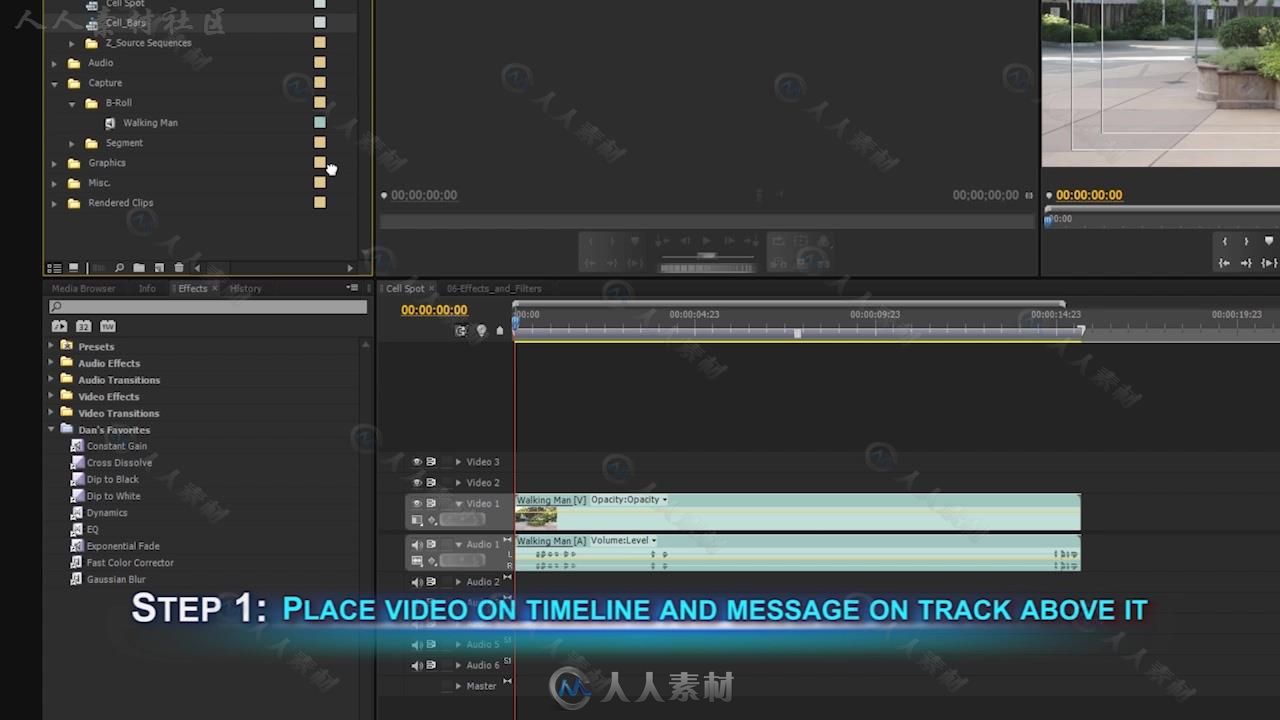1280x720 pixels.
Task: Hide the Video 2 track output
Action: coord(417,483)
